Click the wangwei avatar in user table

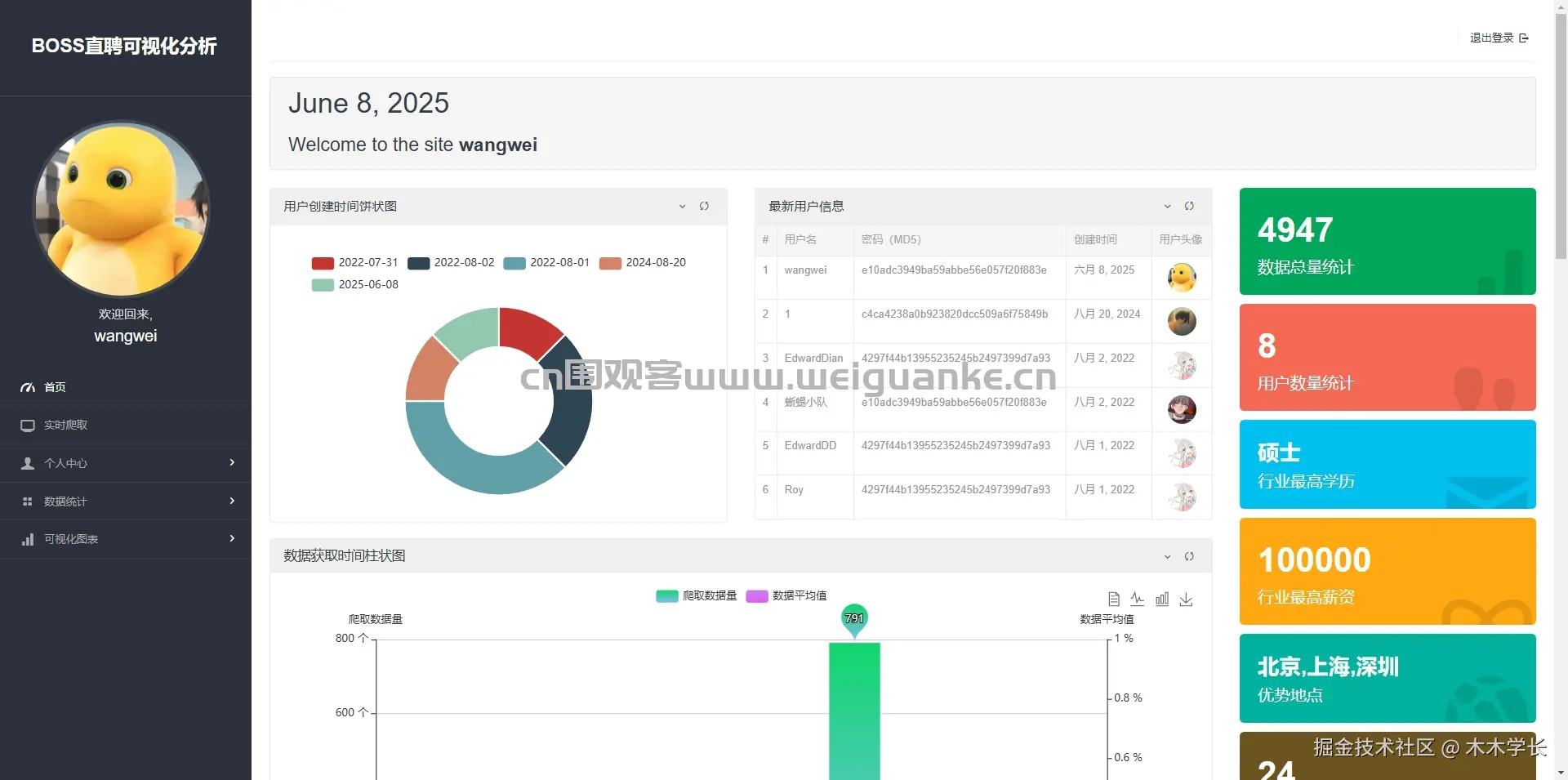point(1182,278)
